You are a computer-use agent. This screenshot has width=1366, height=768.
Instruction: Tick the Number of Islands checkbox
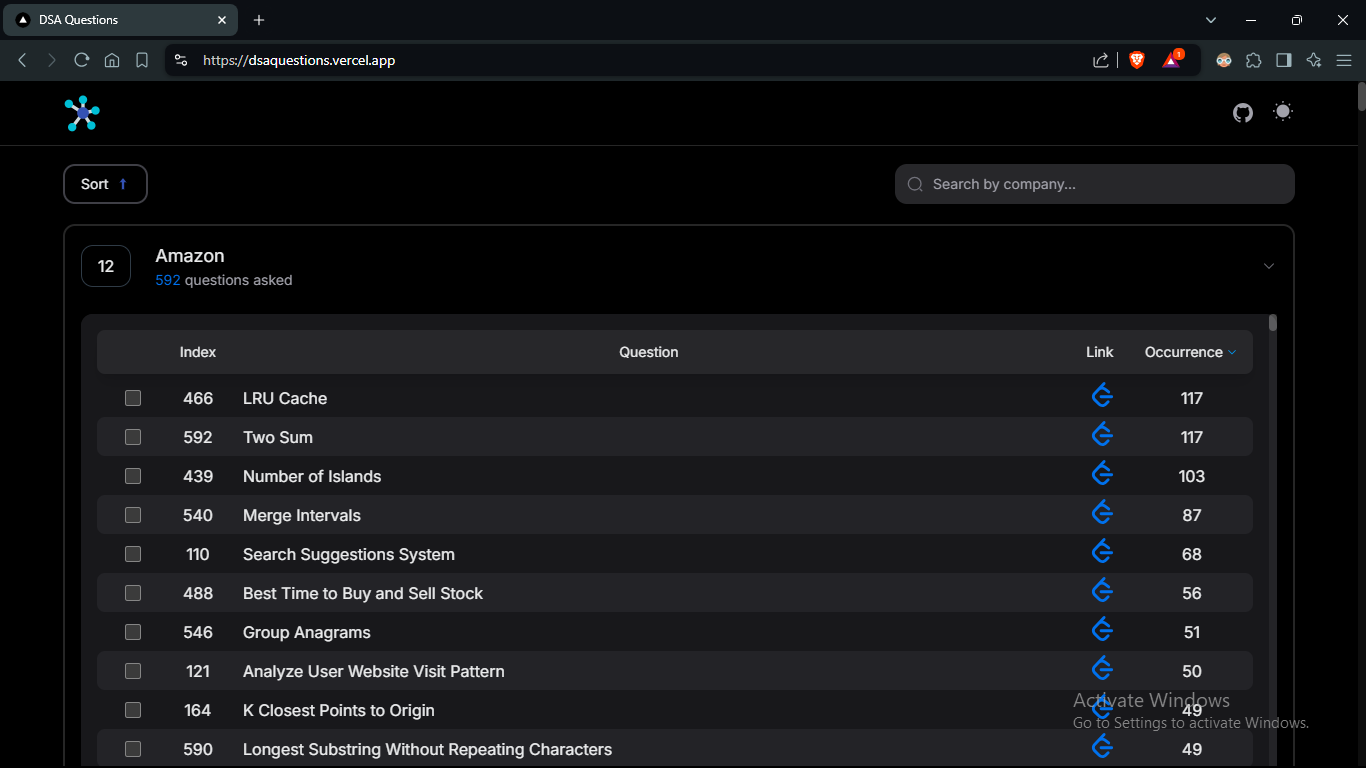133,476
